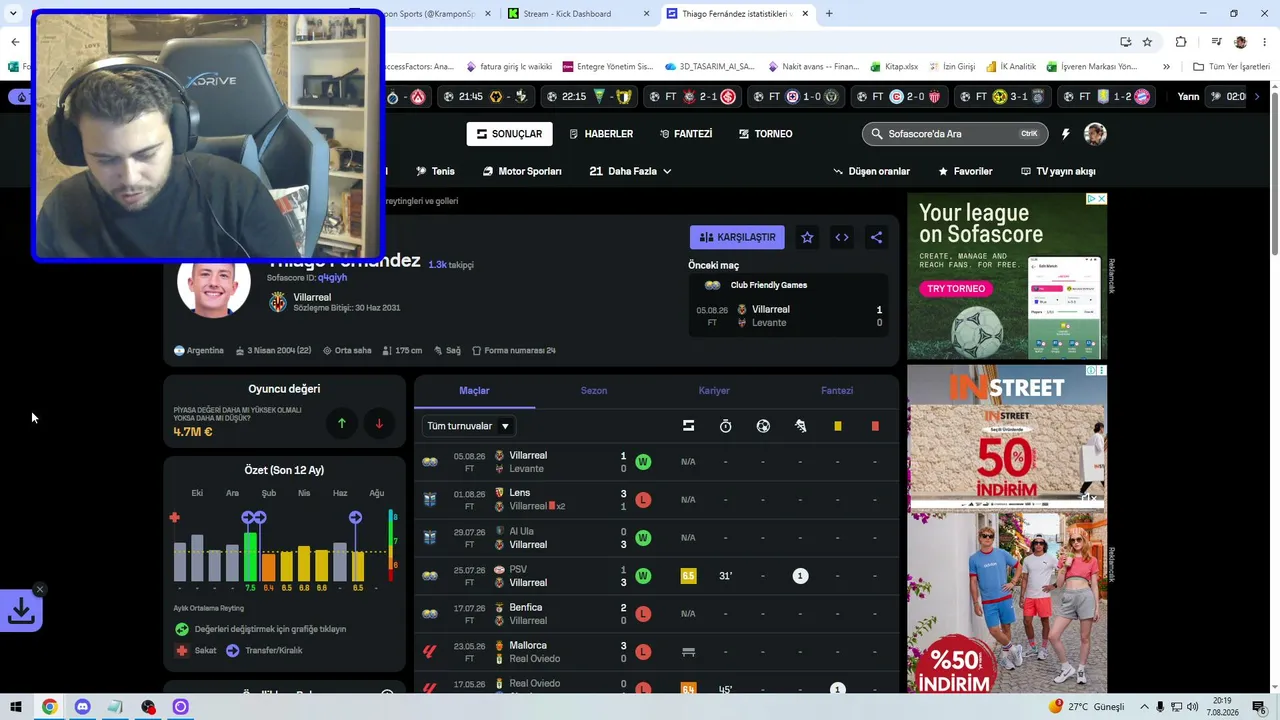Open previous match Villarreal vs Levante card
The width and height of the screenshot is (1280, 720).
click(x=788, y=316)
